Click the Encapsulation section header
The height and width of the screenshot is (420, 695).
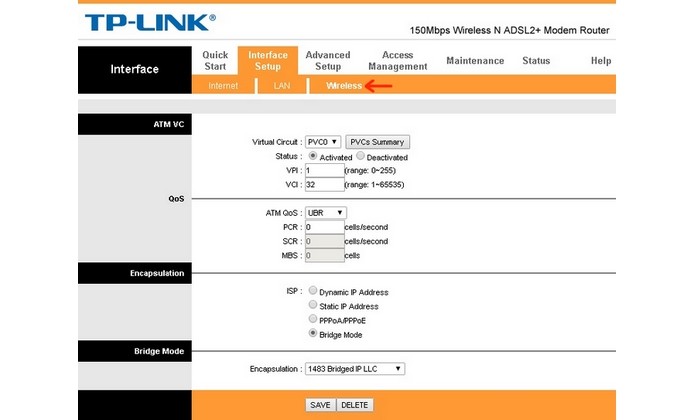click(135, 273)
